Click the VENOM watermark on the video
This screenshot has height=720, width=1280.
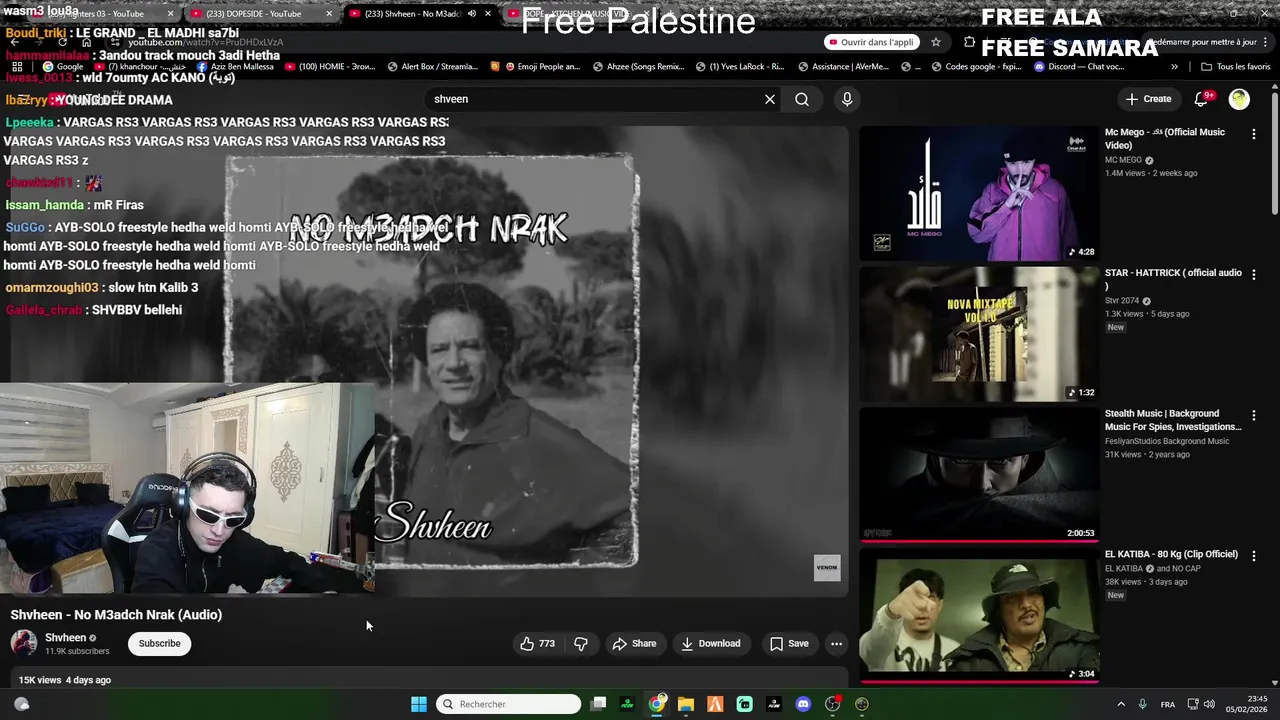[x=827, y=568]
